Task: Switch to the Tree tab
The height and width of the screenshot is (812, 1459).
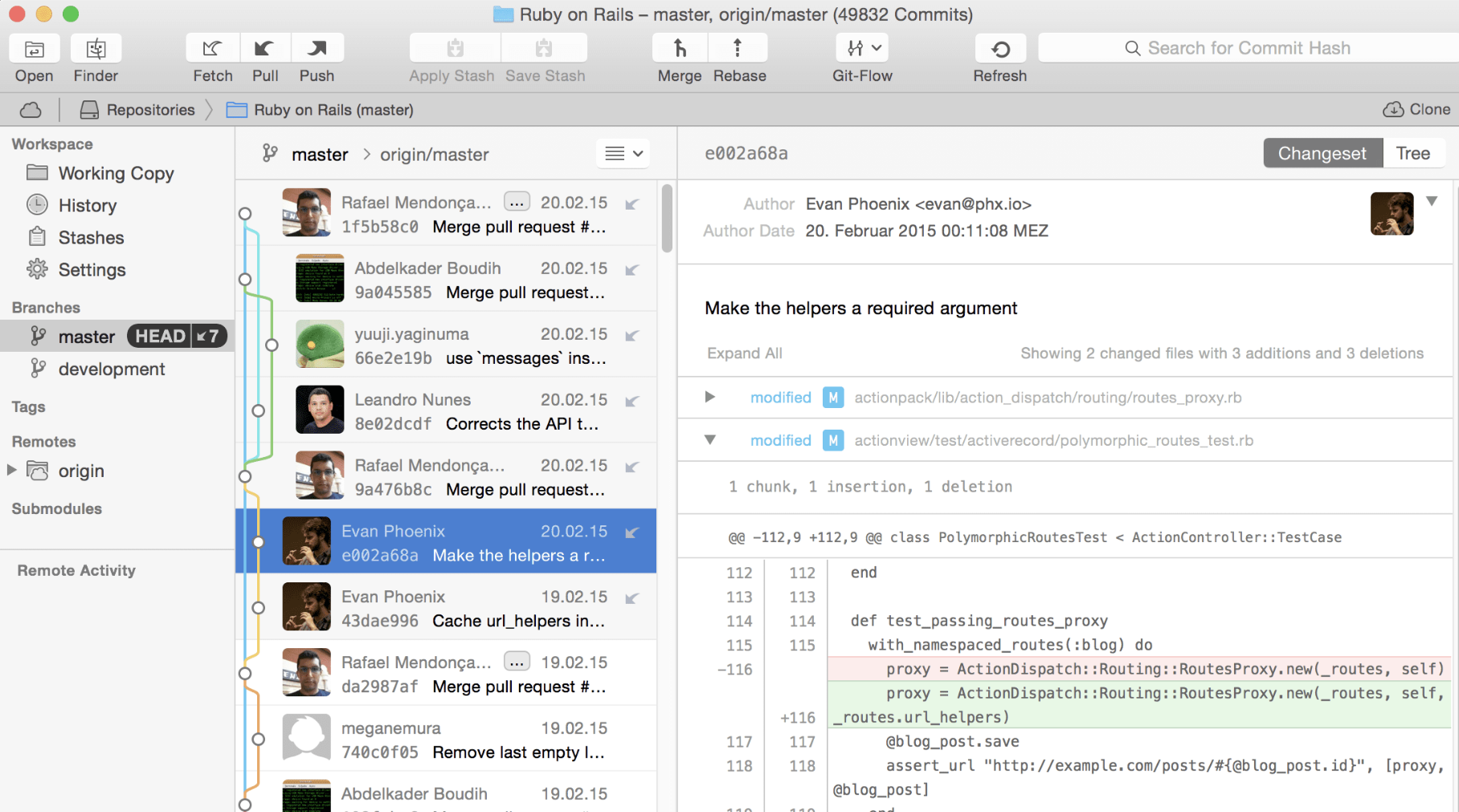Action: coord(1412,153)
